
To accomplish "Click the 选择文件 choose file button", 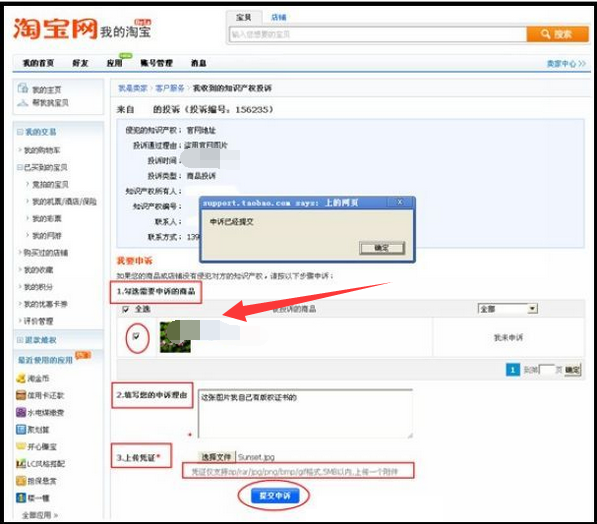I will 217,457.
